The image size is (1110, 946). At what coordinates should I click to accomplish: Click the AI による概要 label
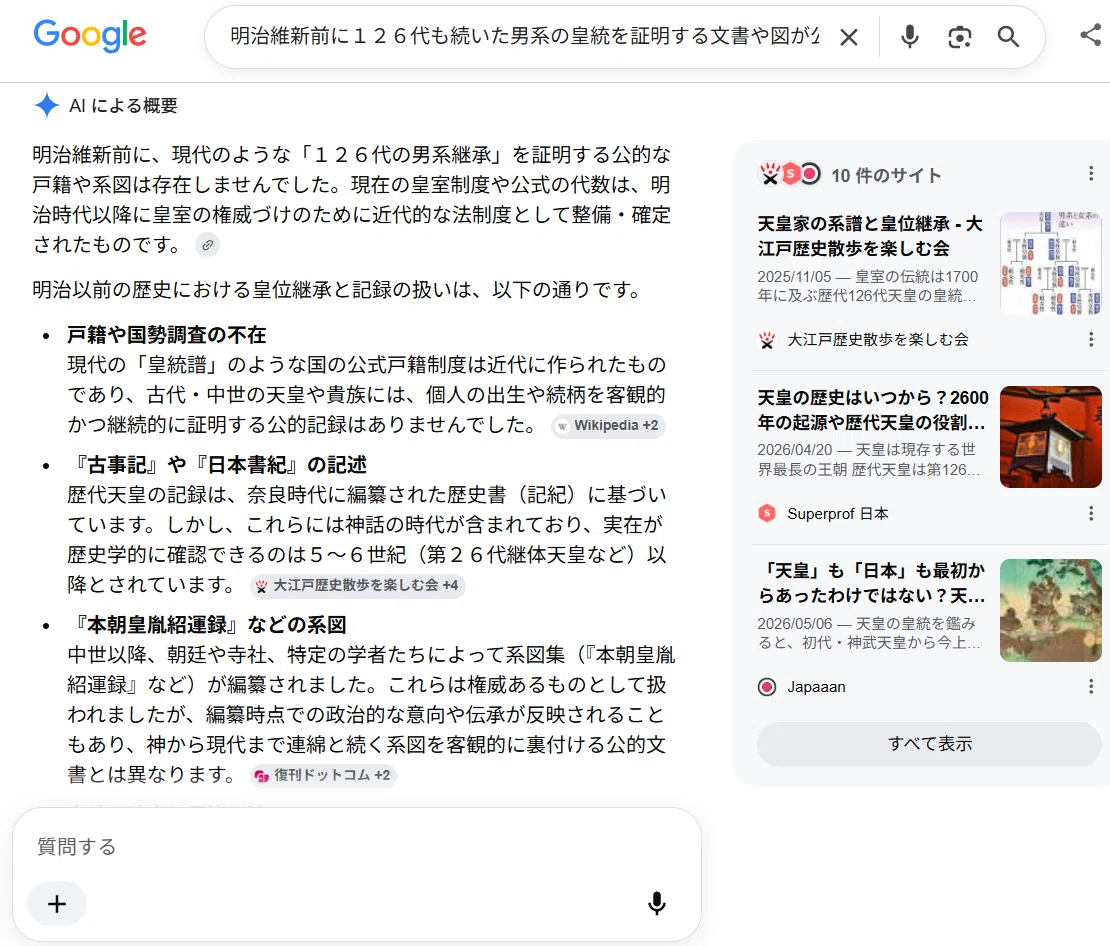tap(123, 106)
